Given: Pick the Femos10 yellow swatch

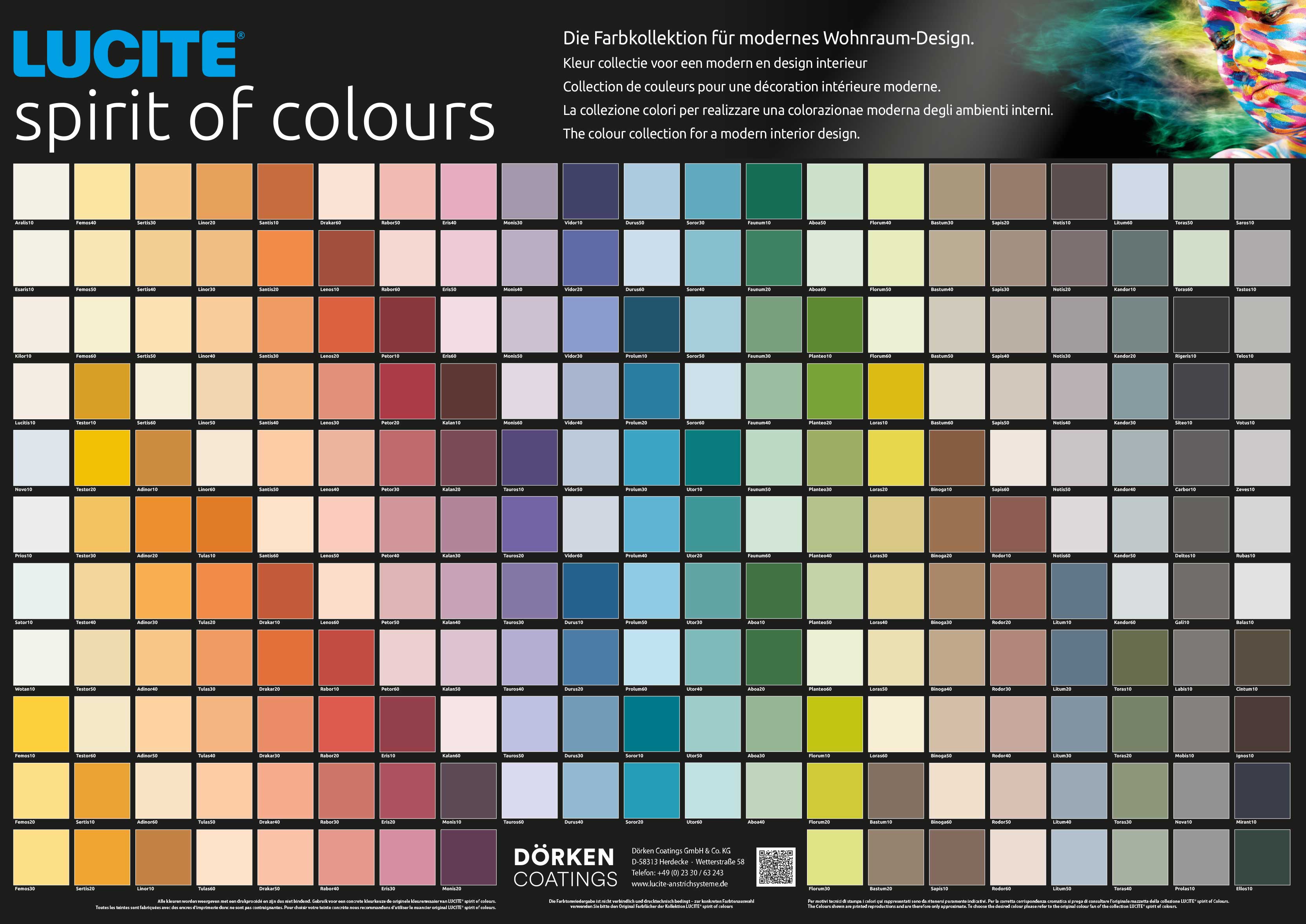Looking at the screenshot, I should coord(41,724).
